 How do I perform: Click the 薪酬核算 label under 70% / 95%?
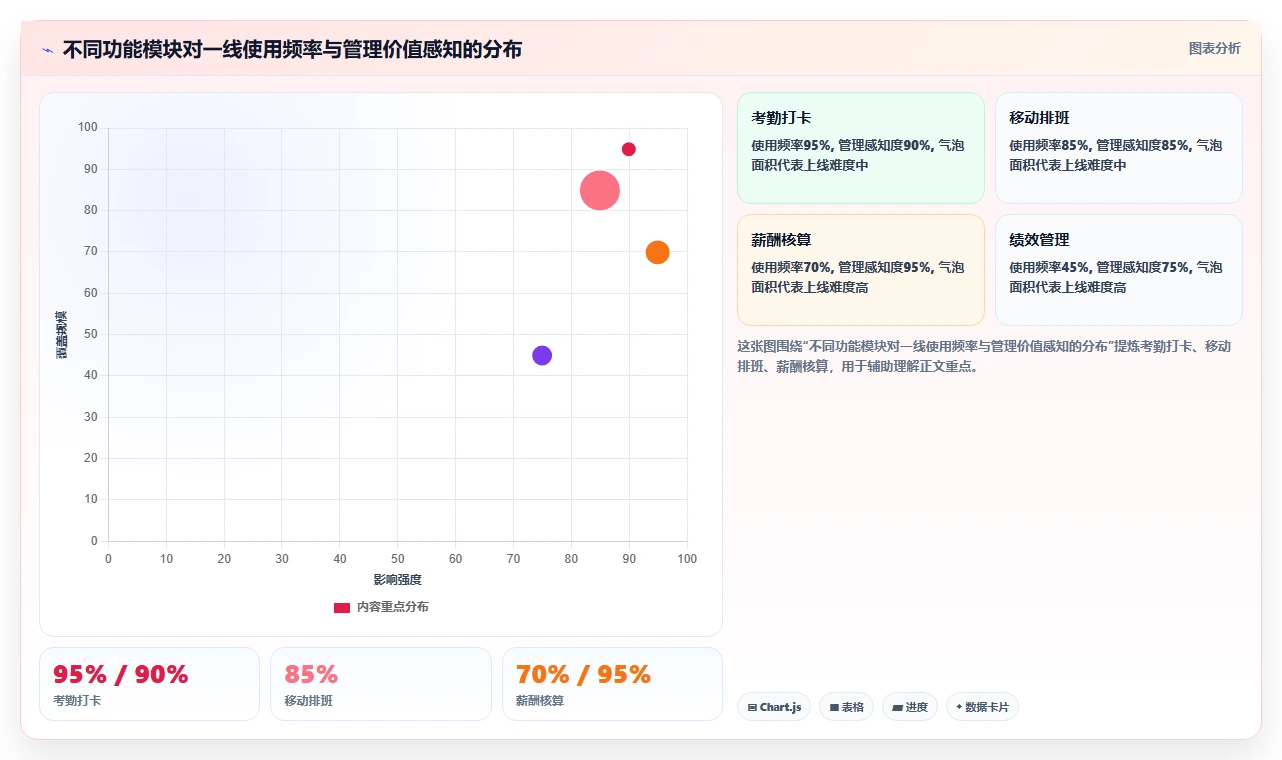point(540,701)
